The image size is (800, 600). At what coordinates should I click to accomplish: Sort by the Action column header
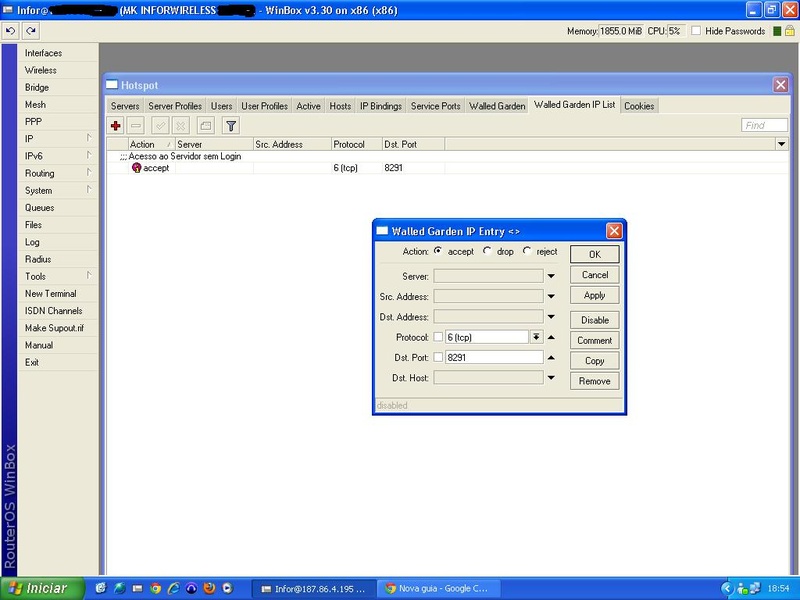click(151, 144)
